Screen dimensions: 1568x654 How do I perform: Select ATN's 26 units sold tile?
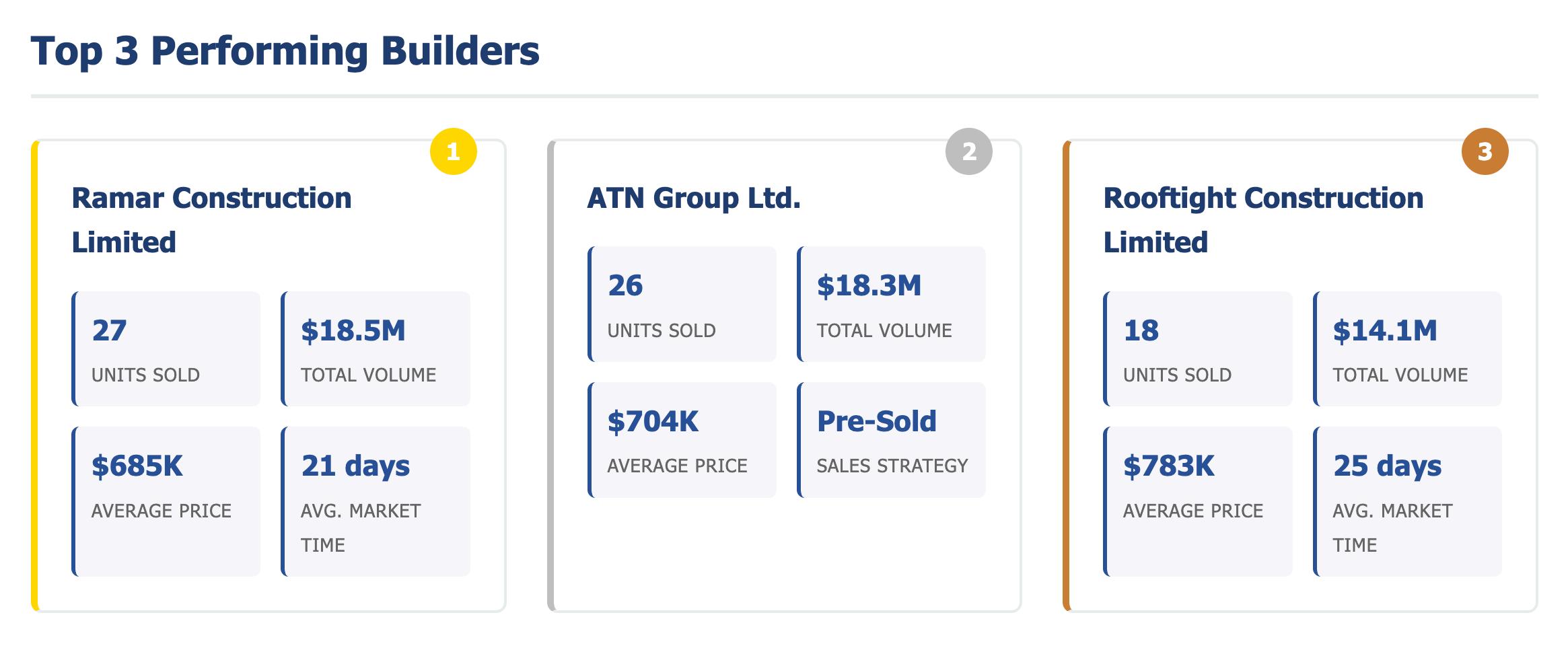[682, 304]
